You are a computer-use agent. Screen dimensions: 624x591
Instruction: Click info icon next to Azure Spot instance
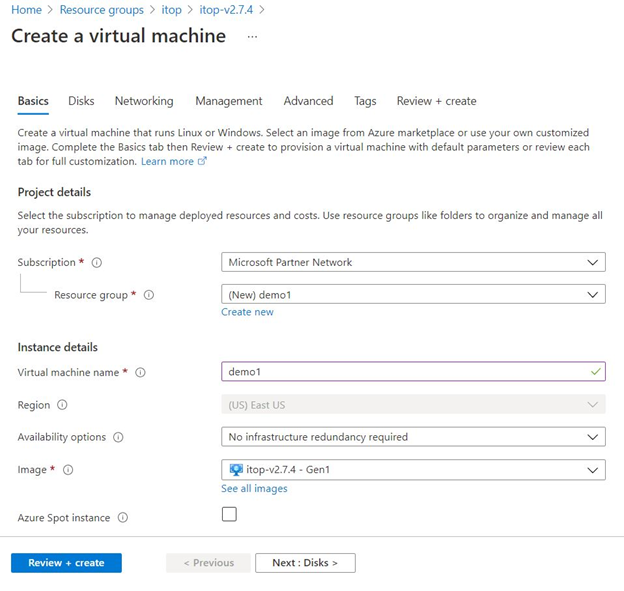pyautogui.click(x=123, y=518)
